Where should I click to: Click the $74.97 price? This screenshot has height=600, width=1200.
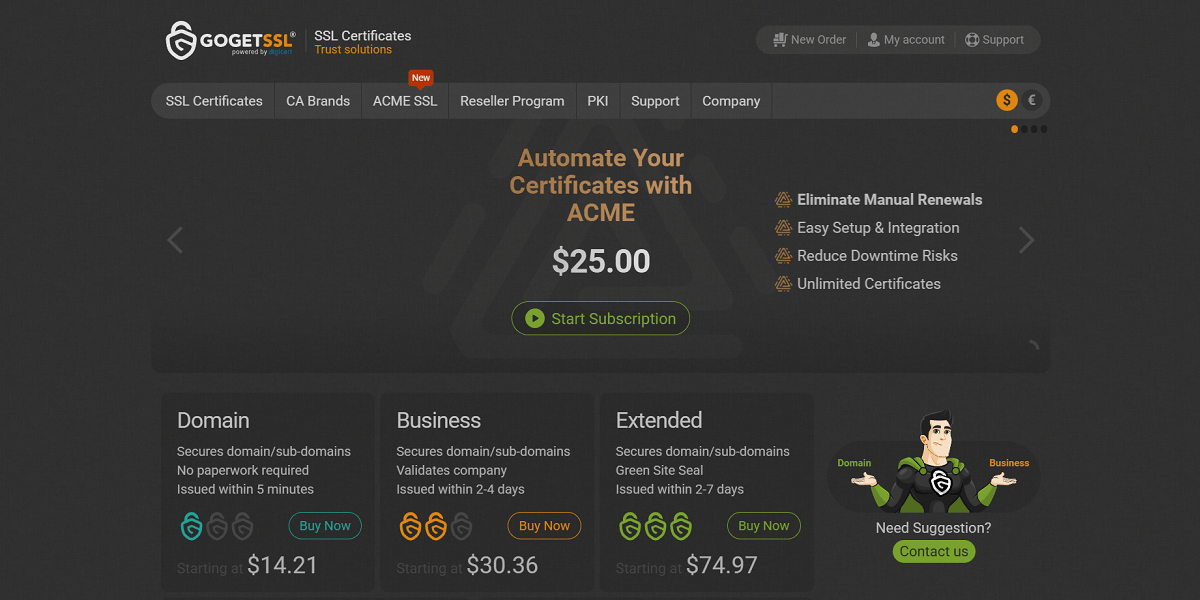(x=722, y=565)
